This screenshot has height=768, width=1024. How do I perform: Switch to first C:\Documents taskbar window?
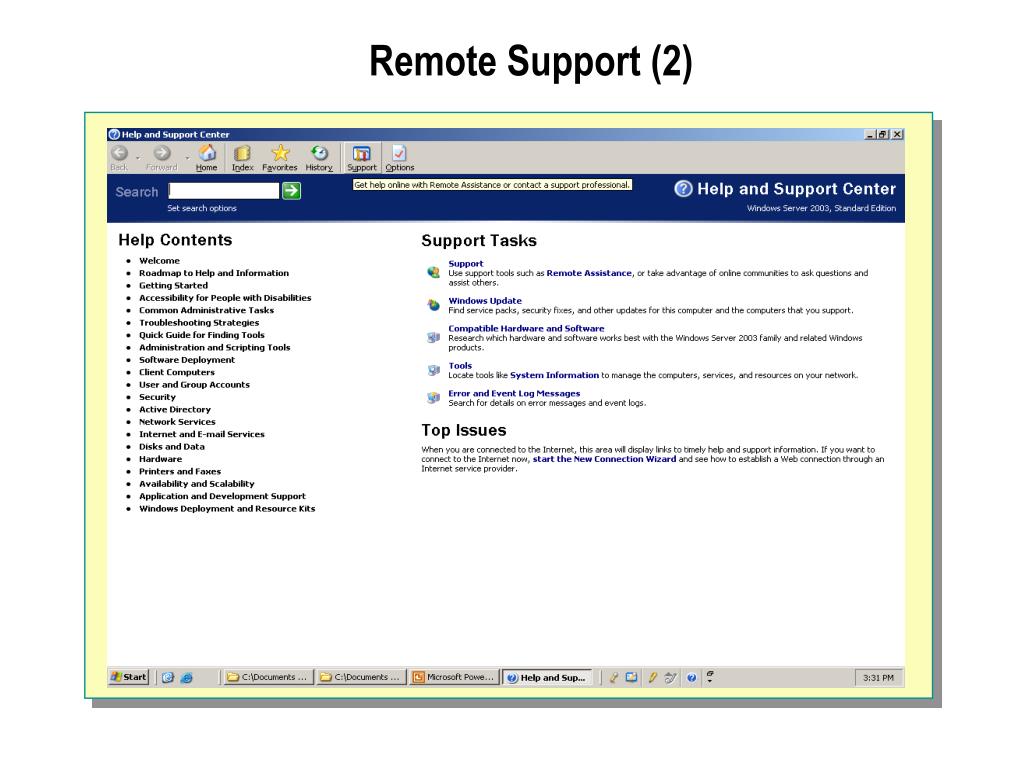[x=266, y=677]
